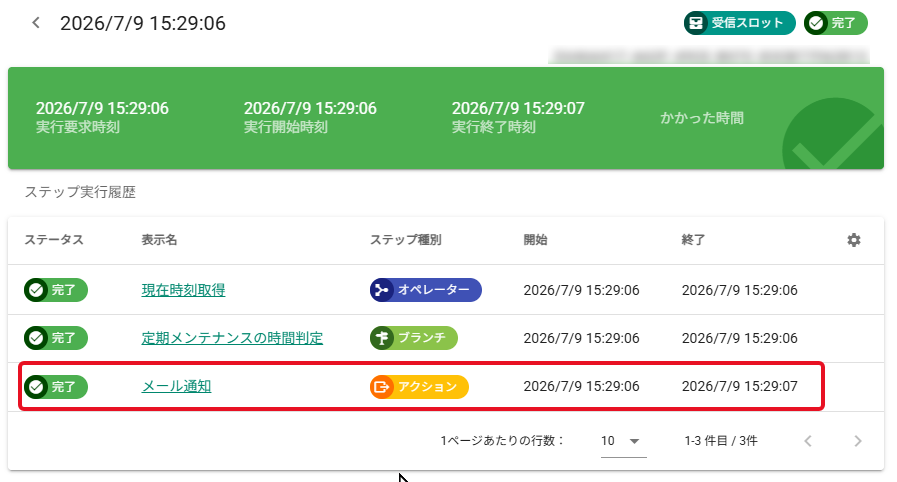Click the ステップ実行履歴 section heading

point(80,192)
